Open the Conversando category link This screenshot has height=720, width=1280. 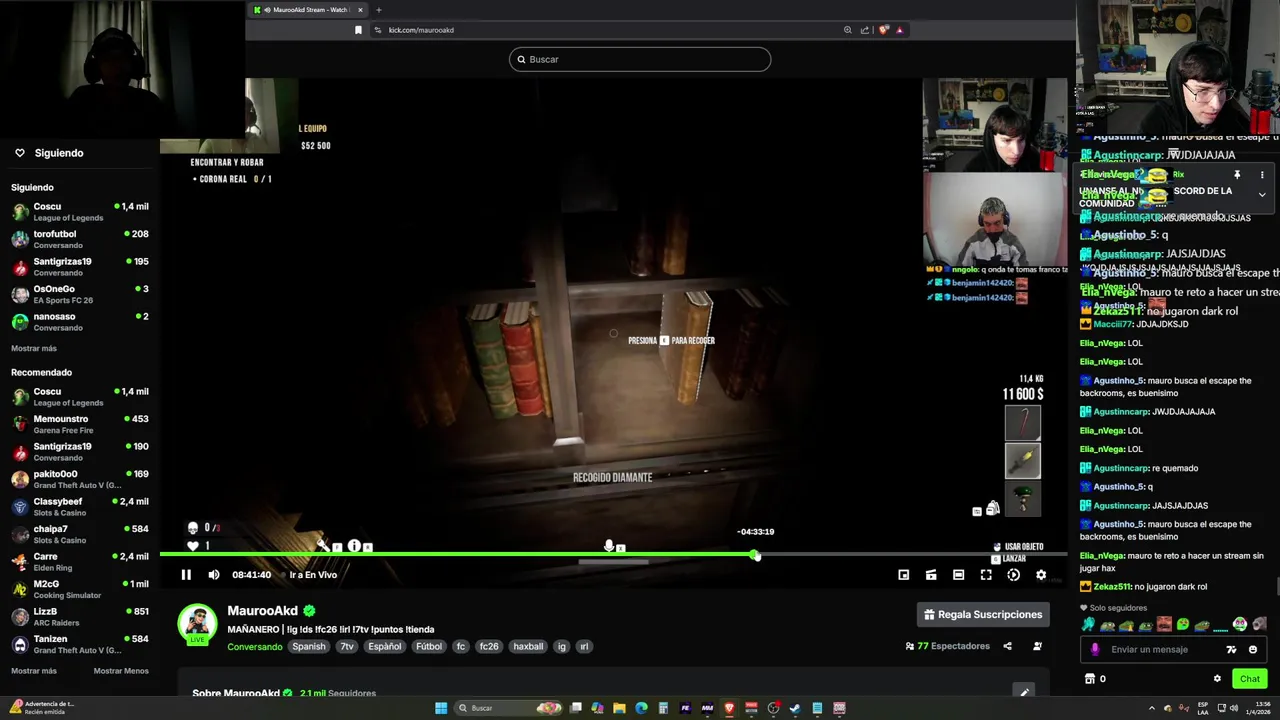[255, 647]
